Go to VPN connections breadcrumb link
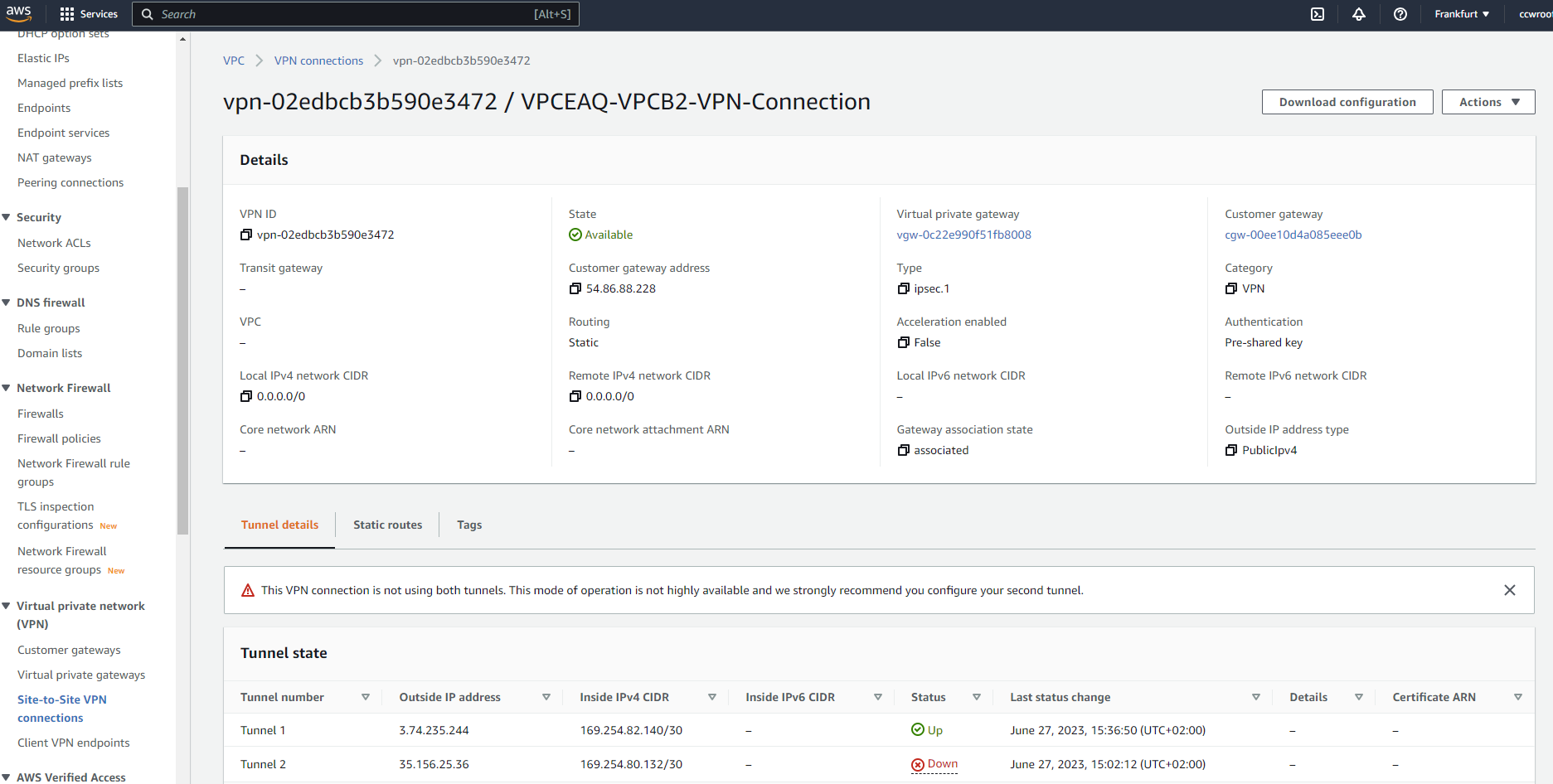1553x784 pixels. (x=318, y=60)
